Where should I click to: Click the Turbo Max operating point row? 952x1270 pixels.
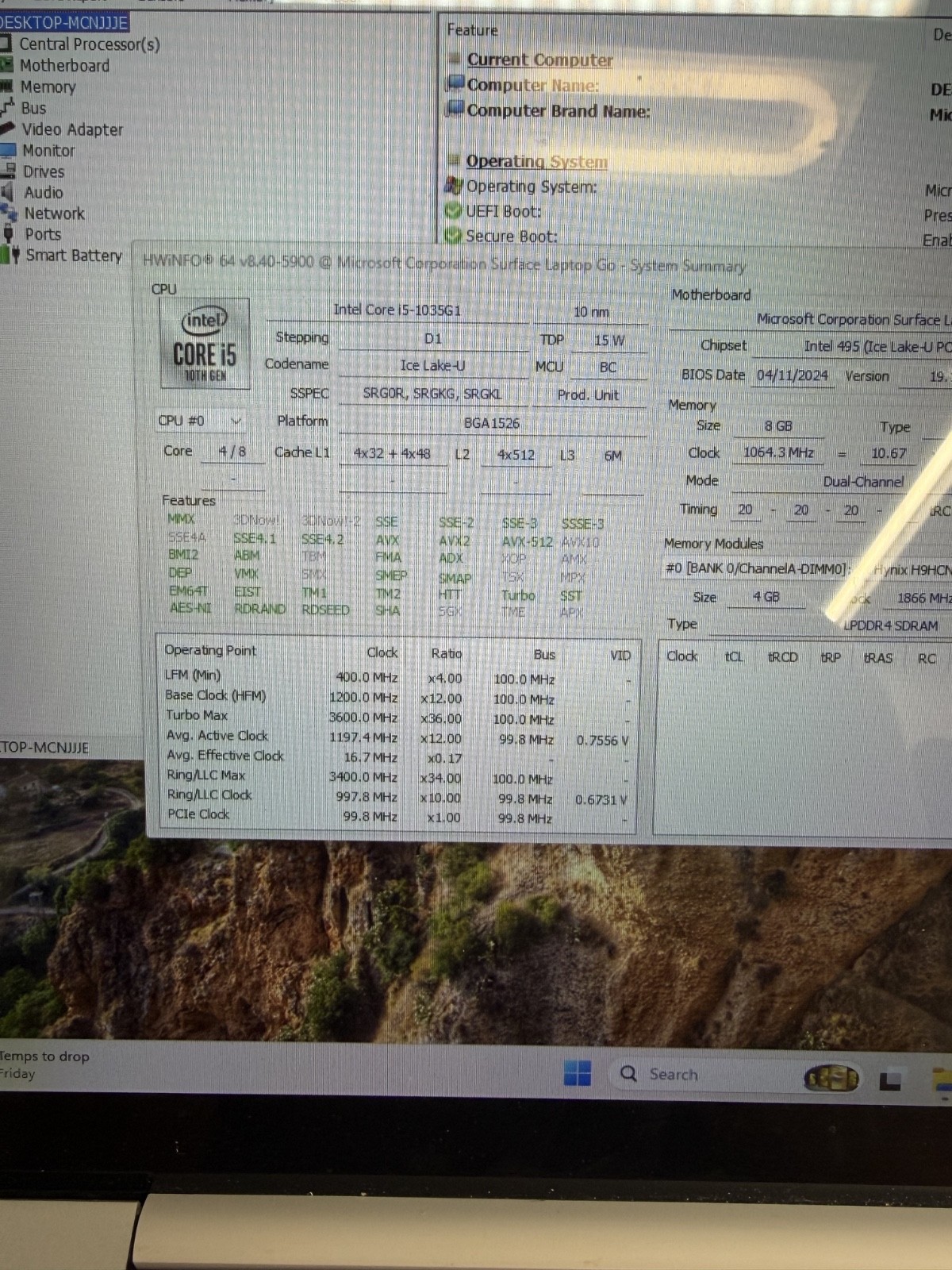(397, 717)
